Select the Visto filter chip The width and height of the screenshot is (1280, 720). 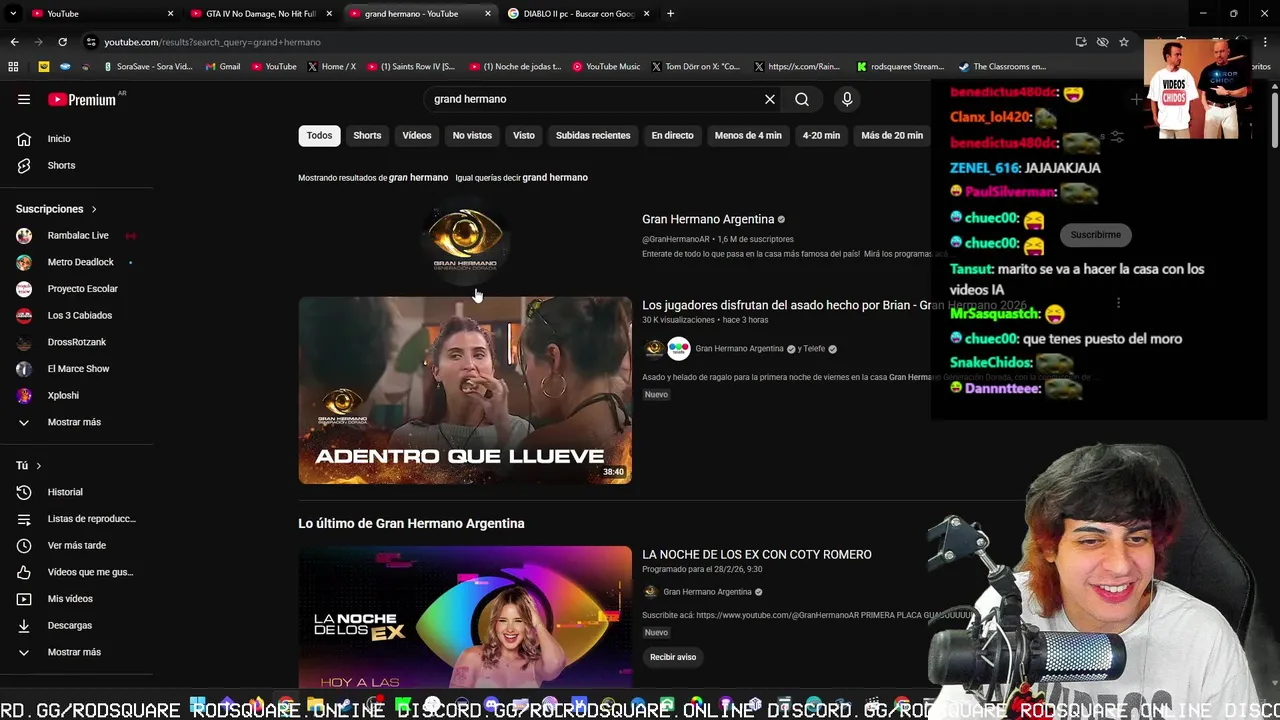tap(524, 135)
